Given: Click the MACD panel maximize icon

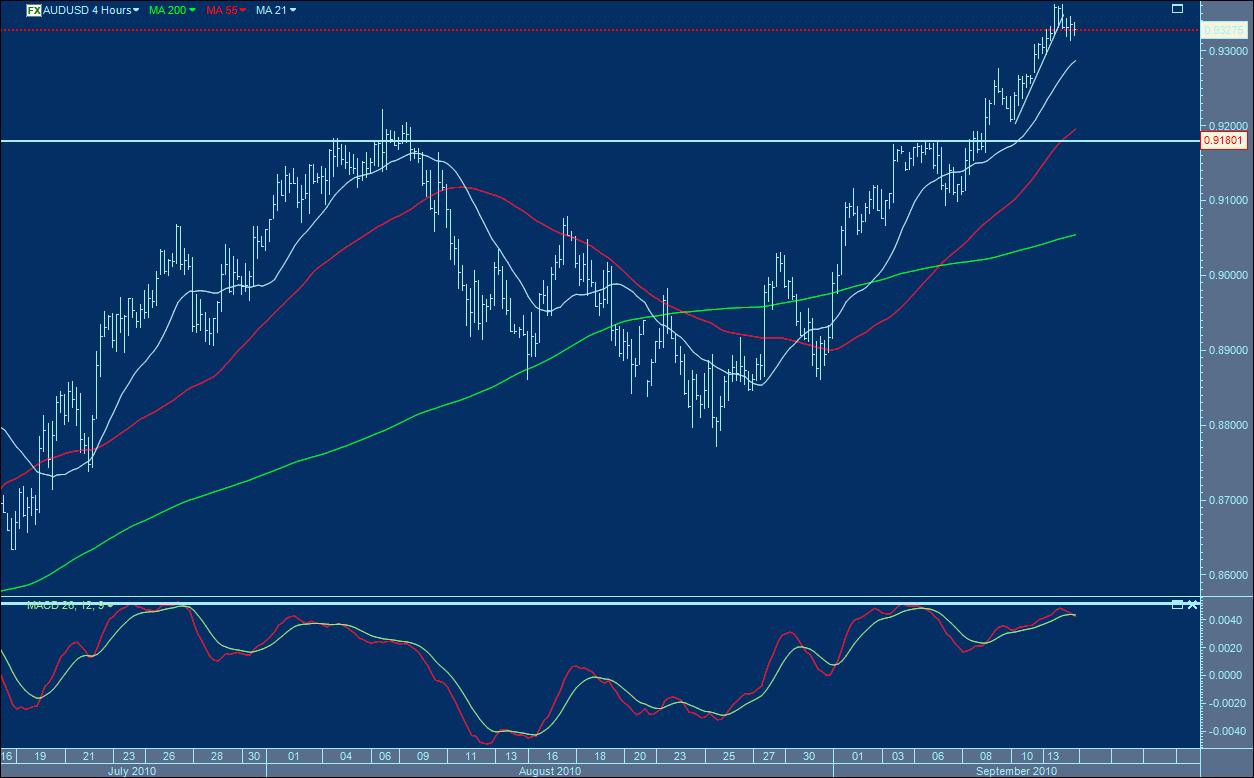Looking at the screenshot, I should pyautogui.click(x=1177, y=604).
